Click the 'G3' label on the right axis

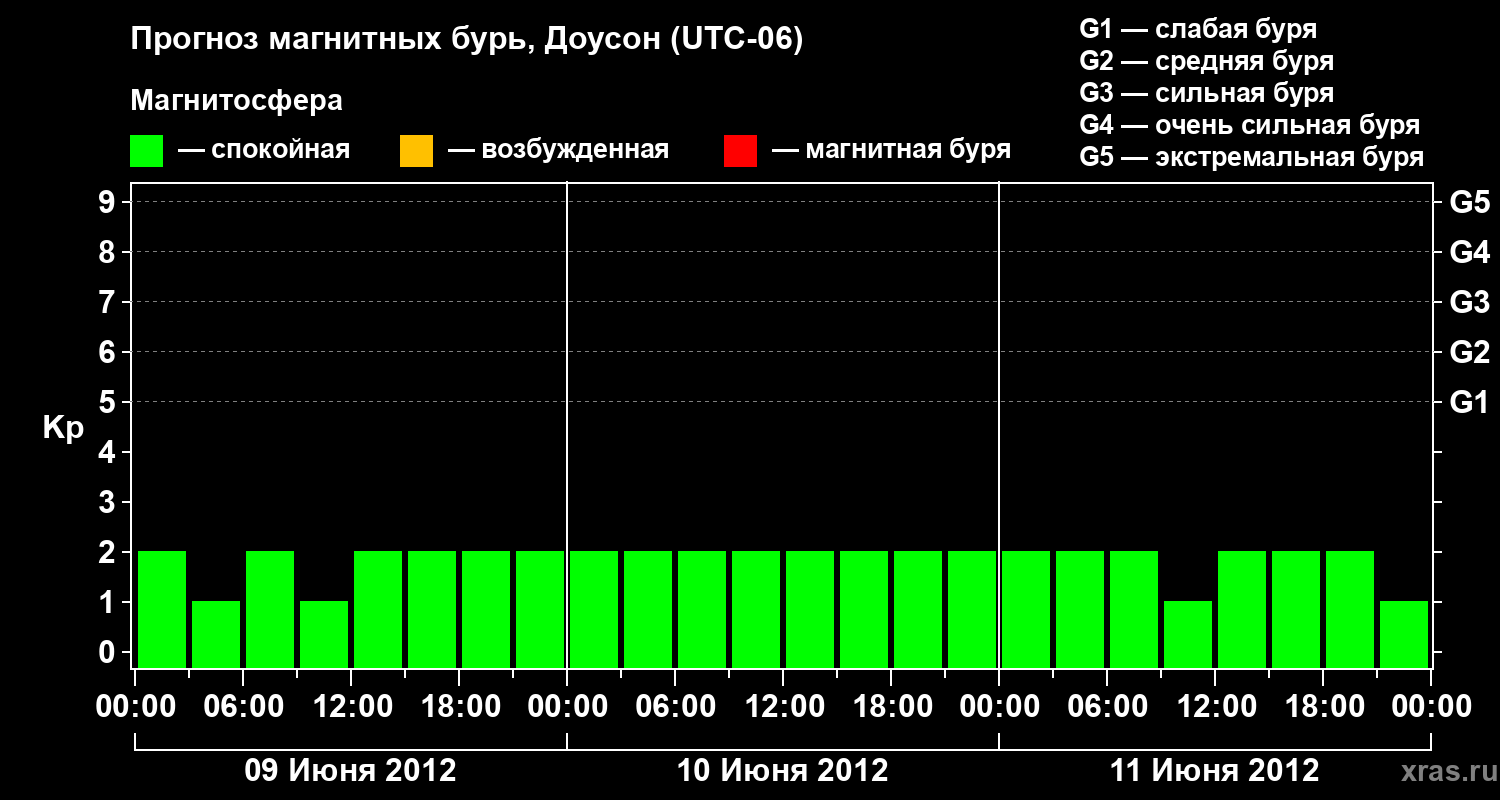(x=1469, y=303)
